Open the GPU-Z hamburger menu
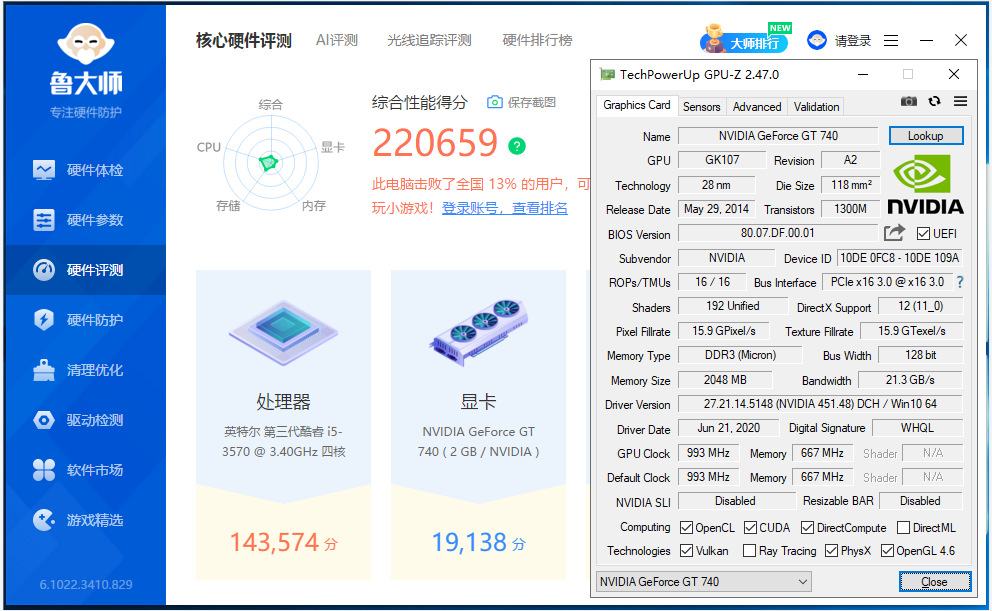 point(960,101)
